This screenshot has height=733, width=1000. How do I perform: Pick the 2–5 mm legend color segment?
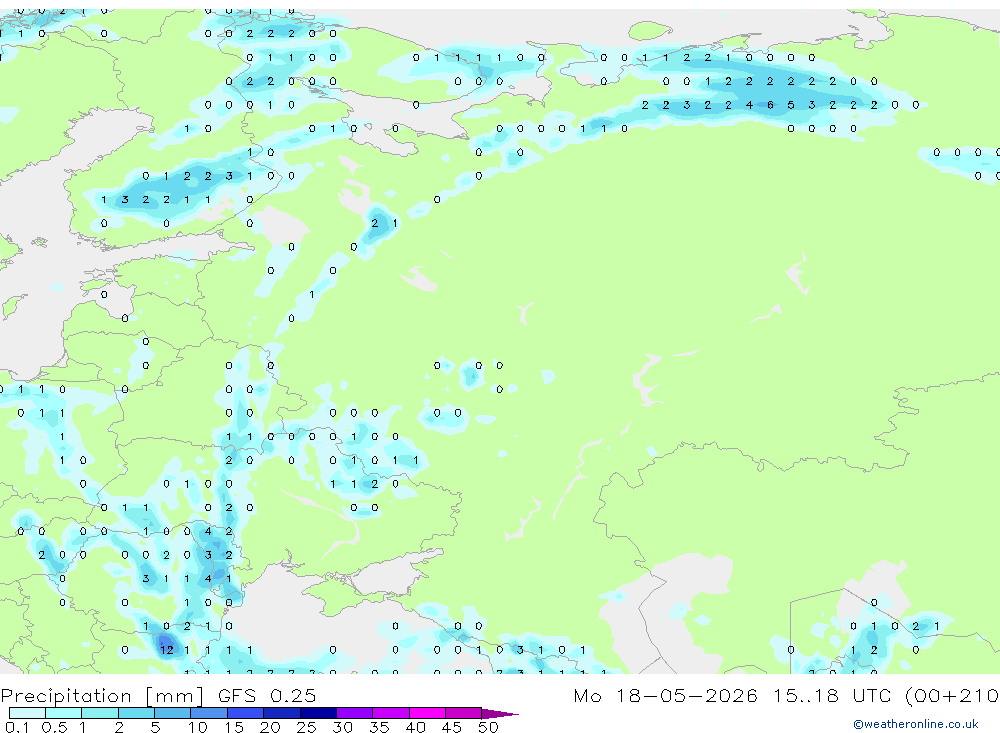pos(136,713)
